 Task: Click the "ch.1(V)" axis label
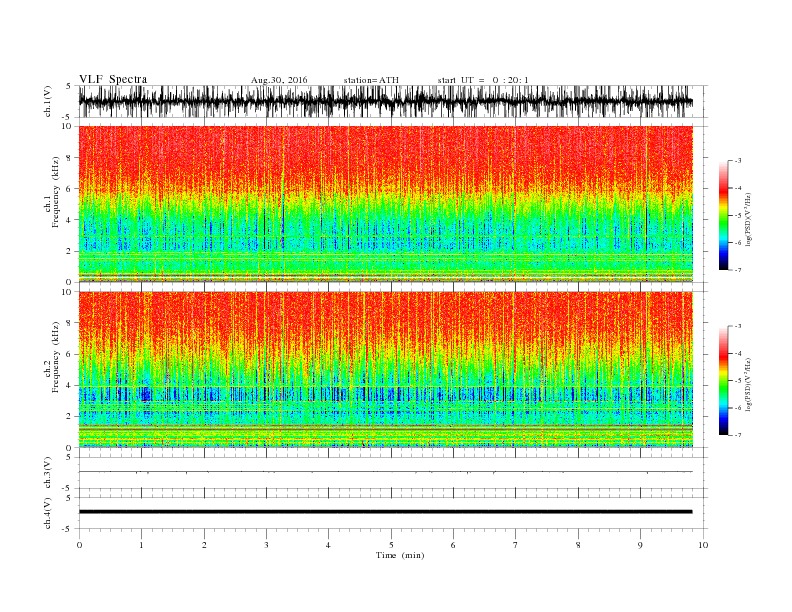(x=48, y=102)
